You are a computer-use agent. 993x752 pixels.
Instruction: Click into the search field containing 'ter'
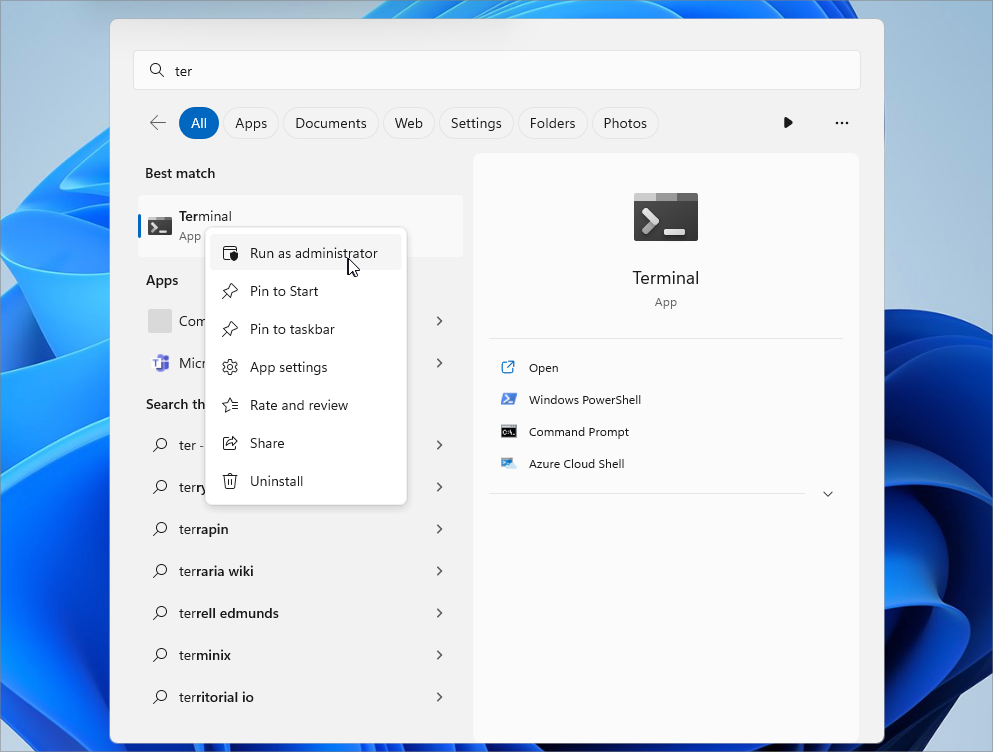(x=496, y=70)
